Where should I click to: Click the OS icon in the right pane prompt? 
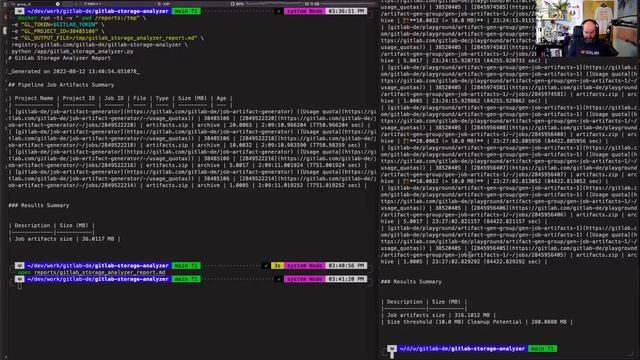[391, 349]
